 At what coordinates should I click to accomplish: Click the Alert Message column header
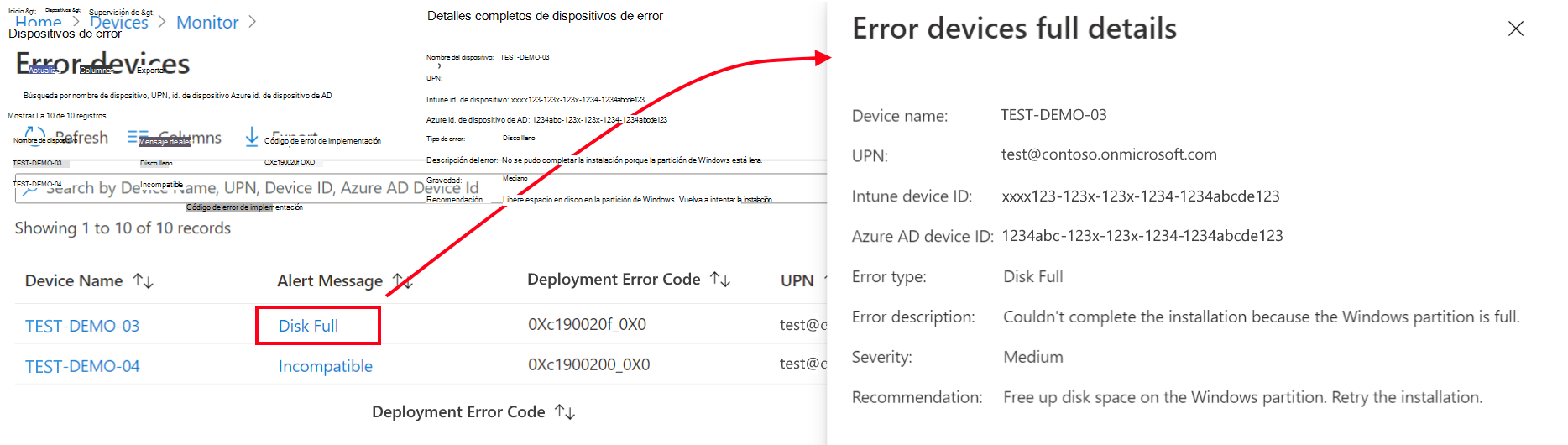[330, 281]
